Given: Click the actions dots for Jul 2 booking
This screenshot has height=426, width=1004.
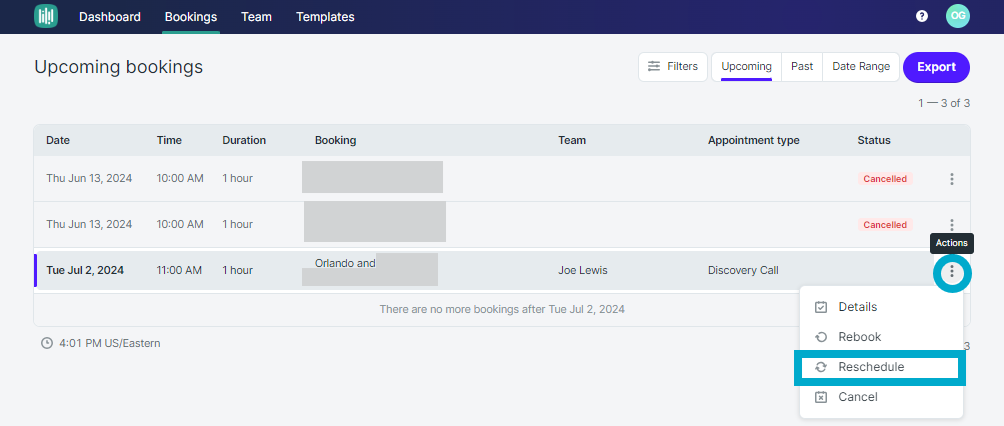Looking at the screenshot, I should 951,272.
